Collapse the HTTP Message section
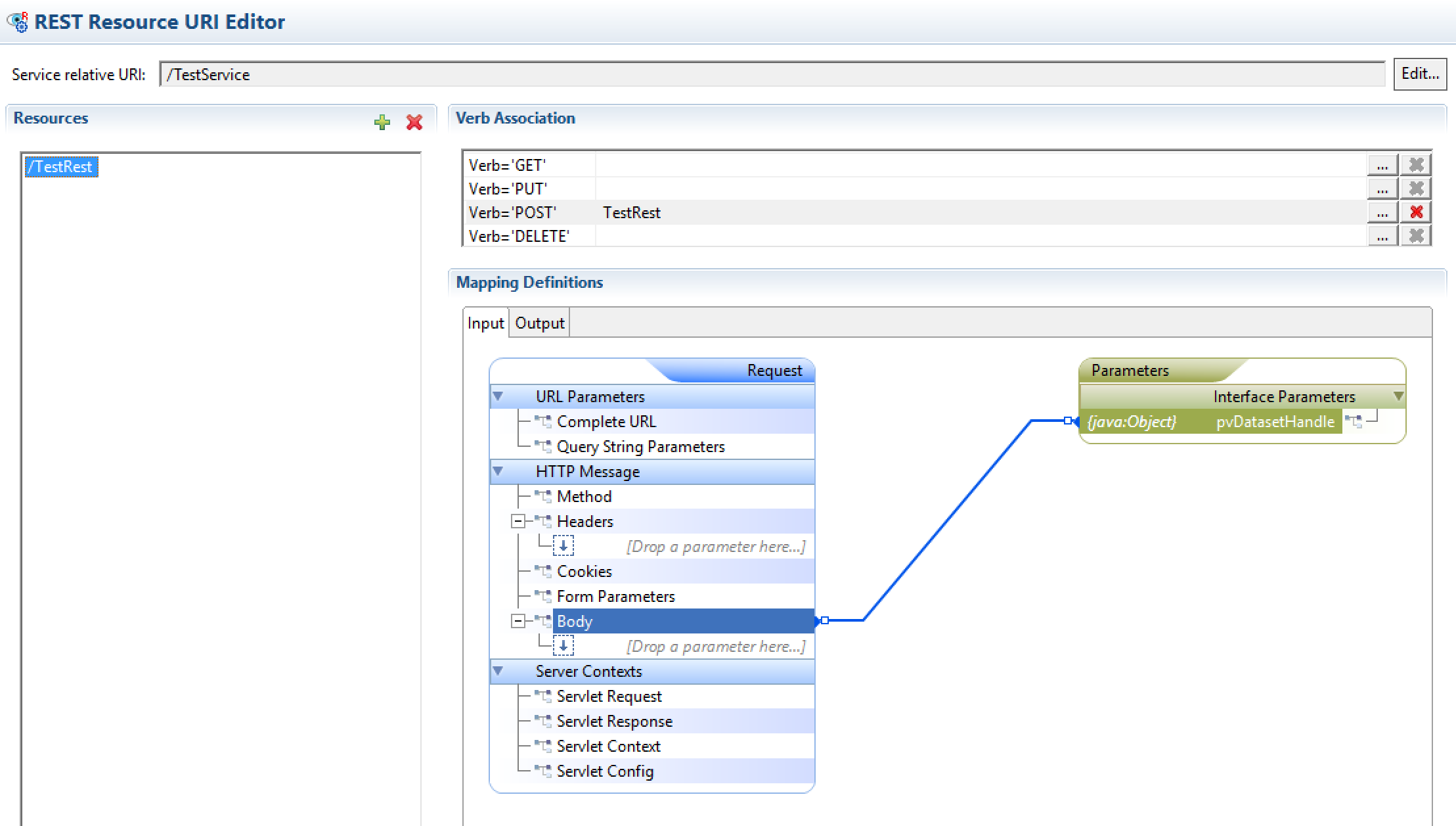Screen dimensions: 1456x826 tap(498, 471)
